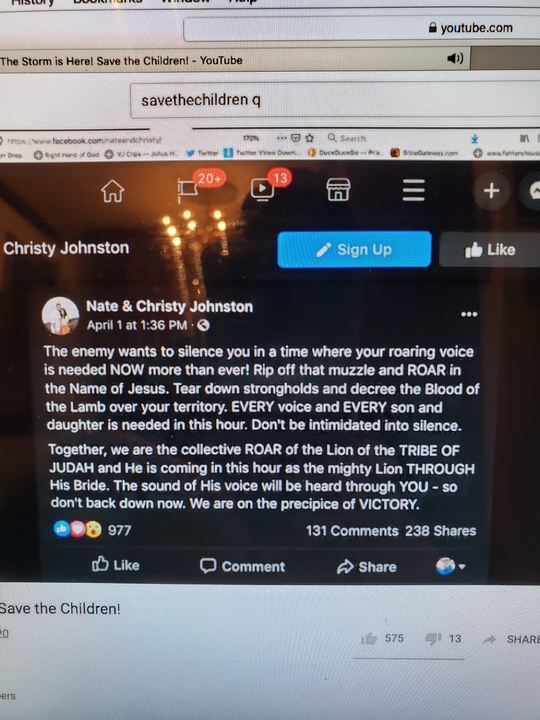The height and width of the screenshot is (720, 540).
Task: Mute the tab audio speaker icon
Action: [x=455, y=58]
